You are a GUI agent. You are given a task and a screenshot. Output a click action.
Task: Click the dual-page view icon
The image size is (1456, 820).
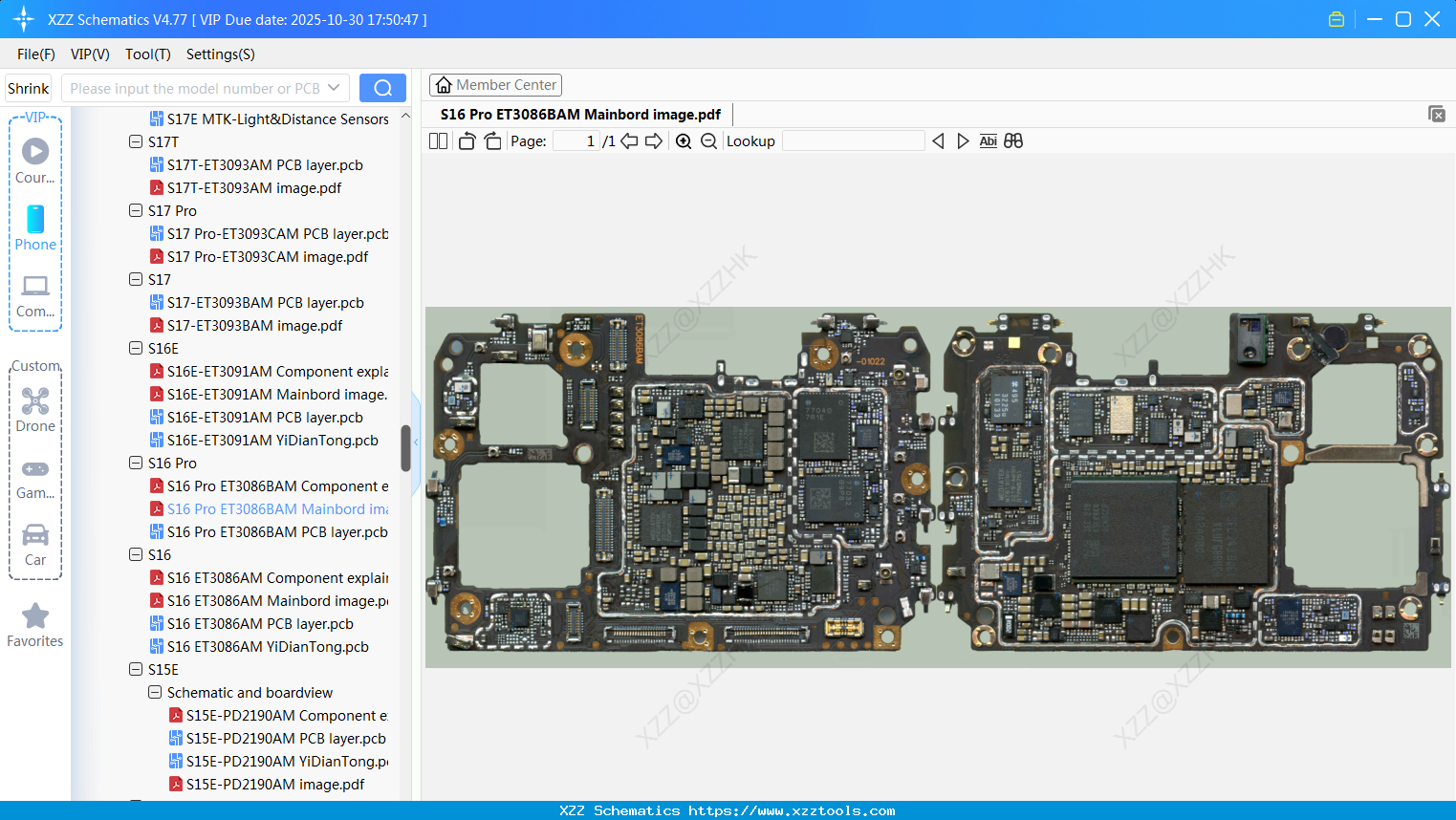click(438, 140)
